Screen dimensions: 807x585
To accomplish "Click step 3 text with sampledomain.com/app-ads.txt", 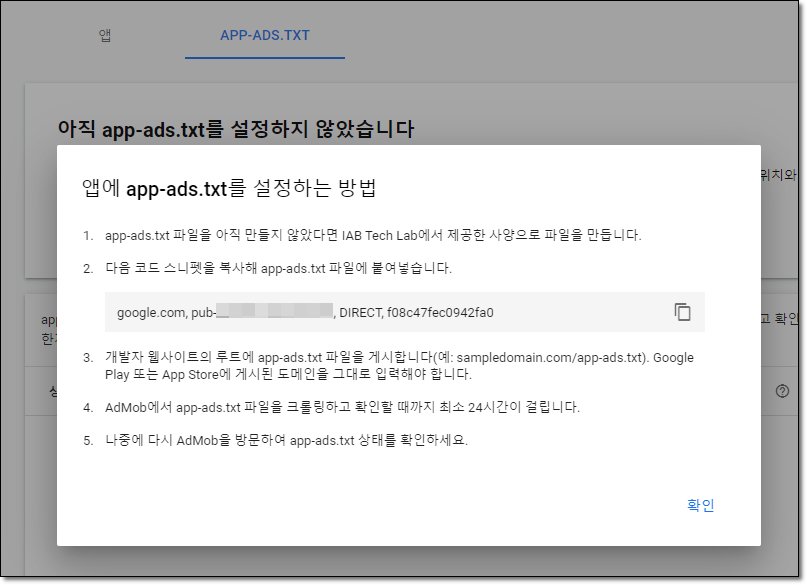I will (399, 365).
